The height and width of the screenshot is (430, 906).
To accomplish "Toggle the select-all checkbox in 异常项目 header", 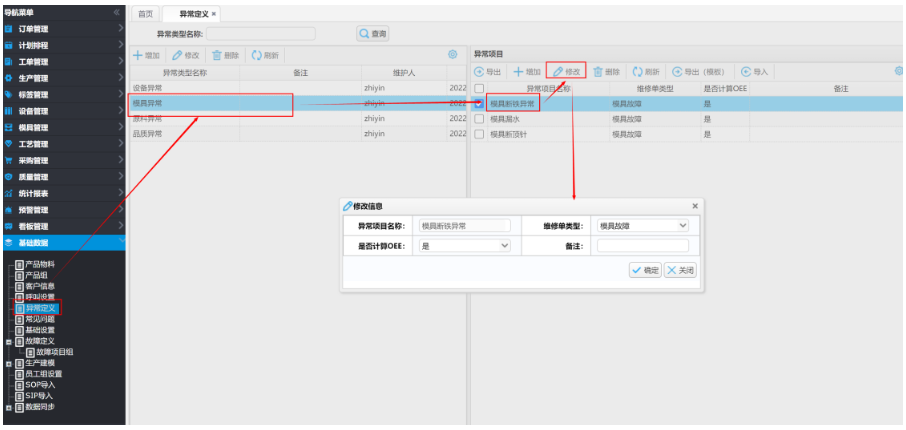I will (479, 89).
